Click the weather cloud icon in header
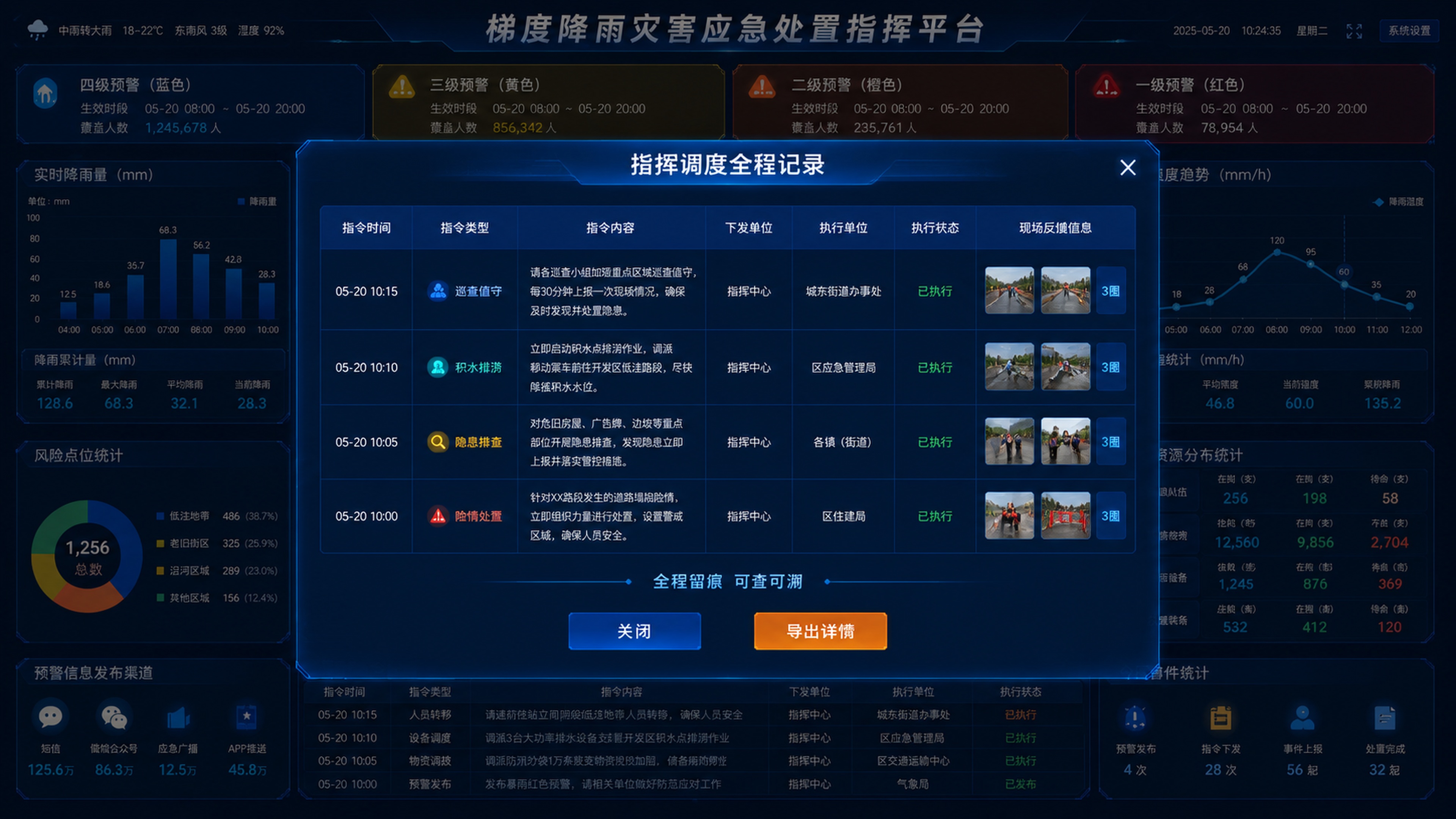1456x819 pixels. click(x=38, y=30)
